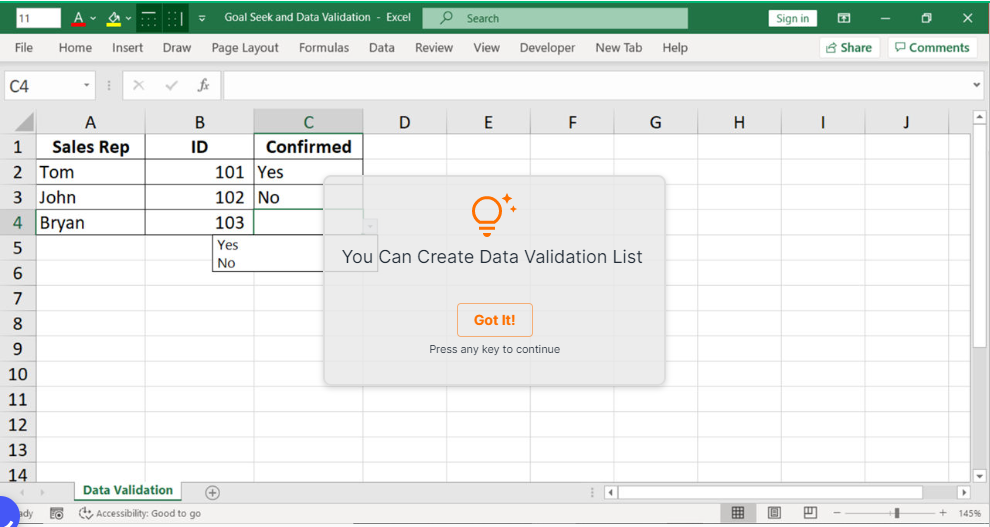
Task: Click the Share button
Action: click(847, 47)
